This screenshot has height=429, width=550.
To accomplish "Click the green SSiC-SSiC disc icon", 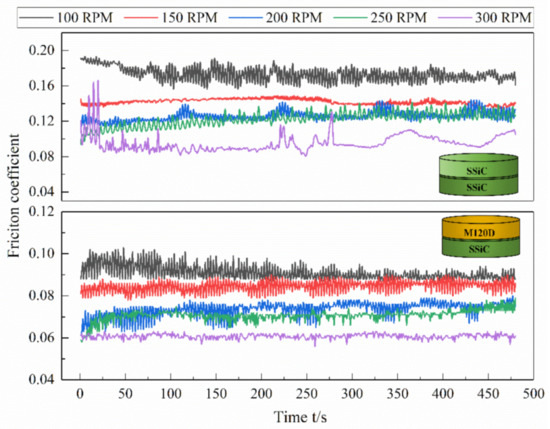I will pyautogui.click(x=478, y=174).
